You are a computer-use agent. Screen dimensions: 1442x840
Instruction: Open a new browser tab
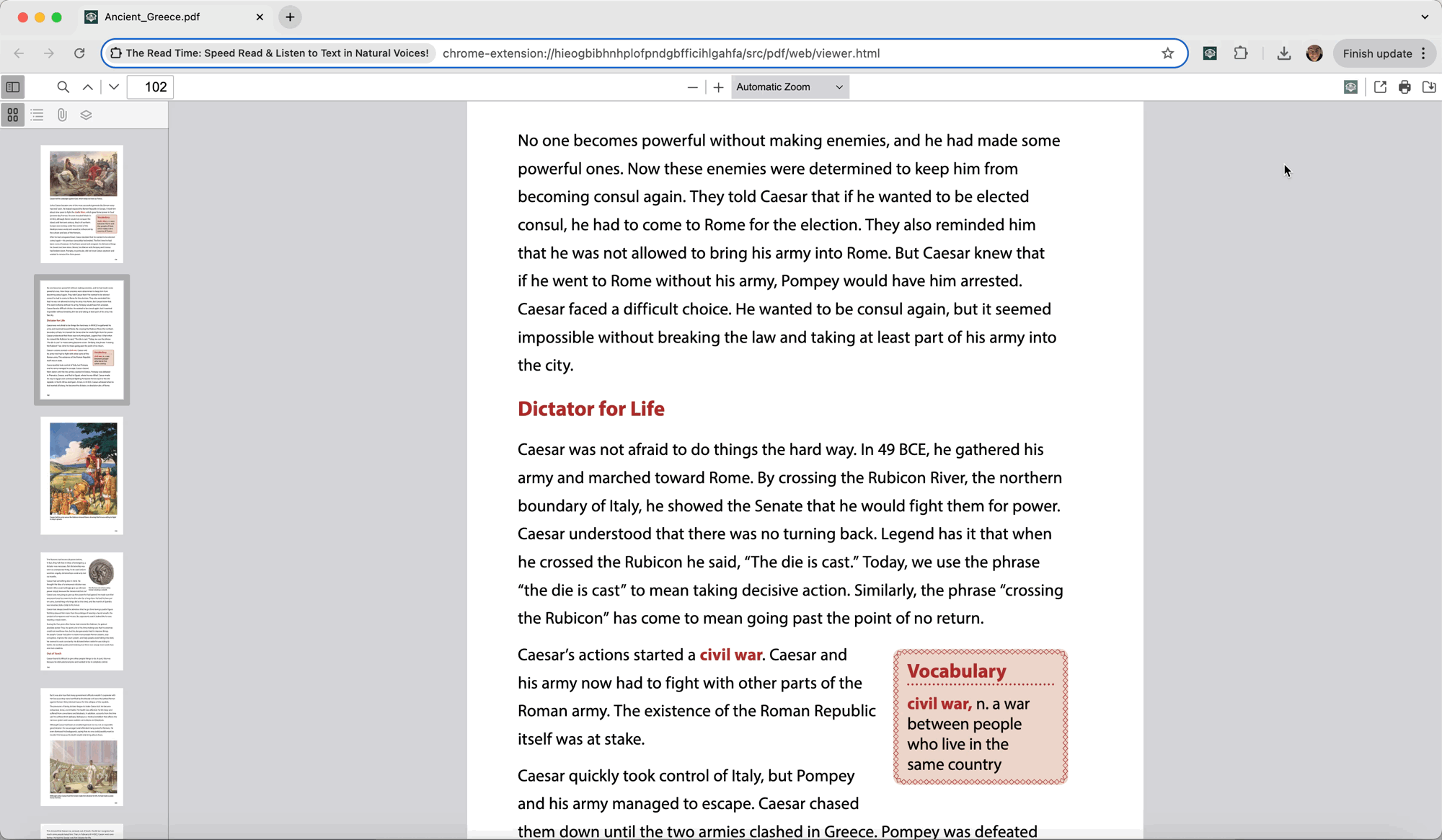coord(290,17)
